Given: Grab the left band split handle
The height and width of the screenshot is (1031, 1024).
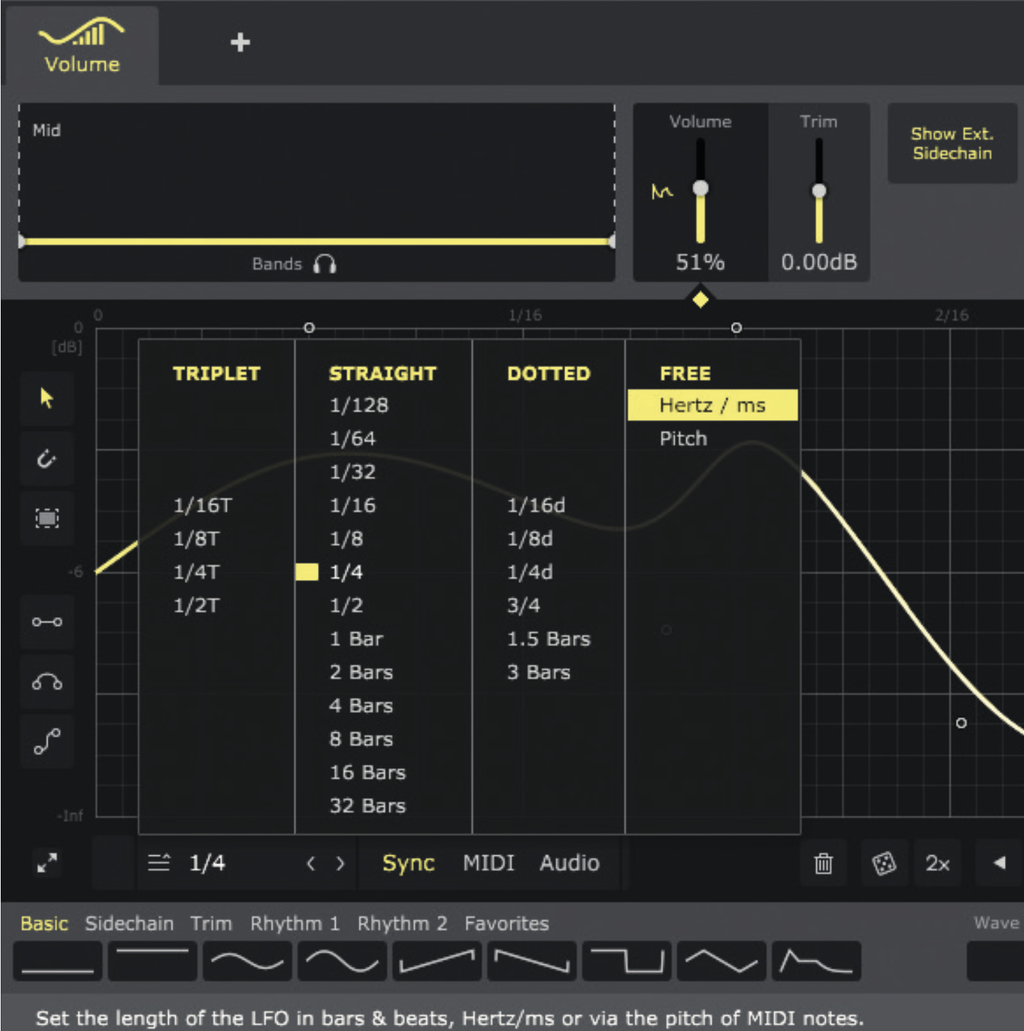Looking at the screenshot, I should 21,241.
